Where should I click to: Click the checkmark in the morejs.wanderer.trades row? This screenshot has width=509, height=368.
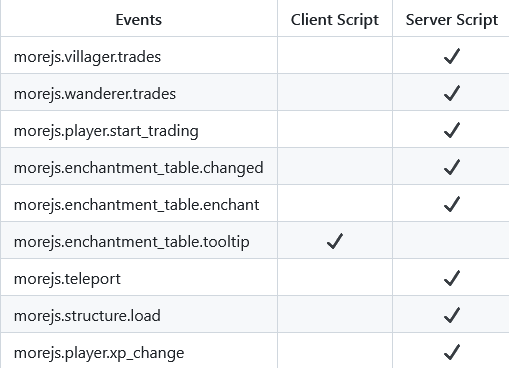click(452, 93)
